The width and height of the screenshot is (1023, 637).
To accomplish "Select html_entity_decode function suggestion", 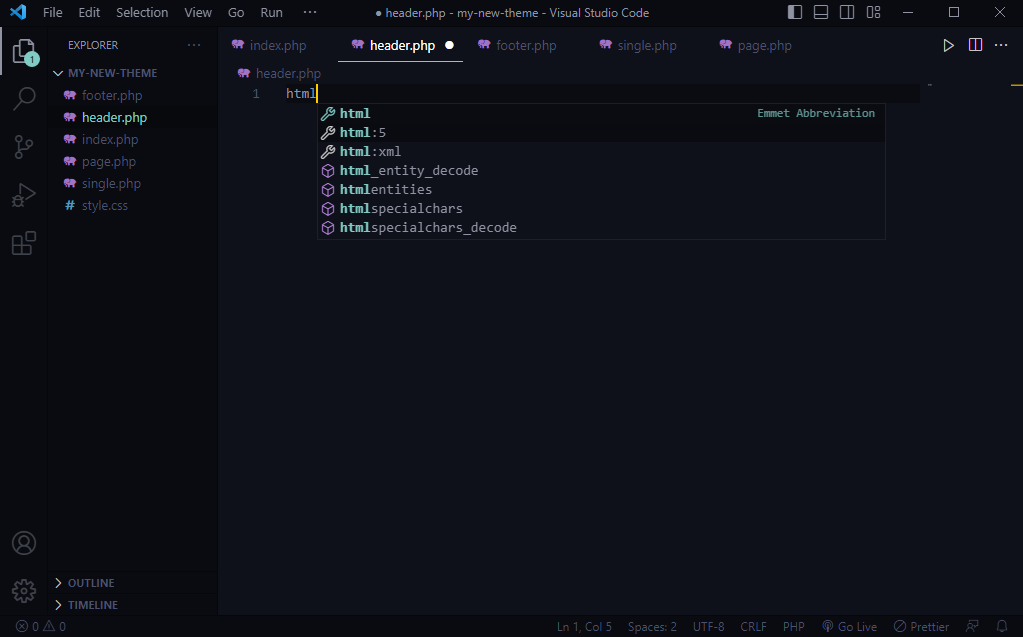I will (601, 170).
